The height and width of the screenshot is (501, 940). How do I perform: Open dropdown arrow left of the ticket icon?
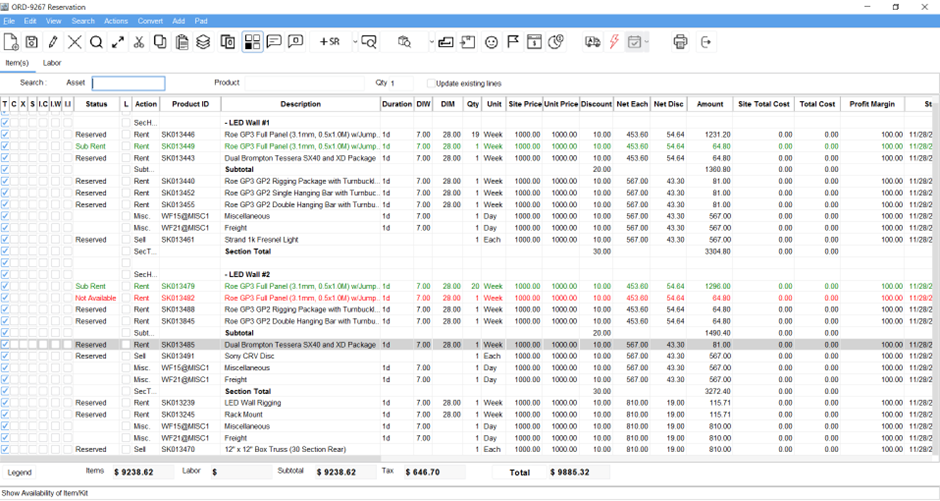pyautogui.click(x=432, y=42)
